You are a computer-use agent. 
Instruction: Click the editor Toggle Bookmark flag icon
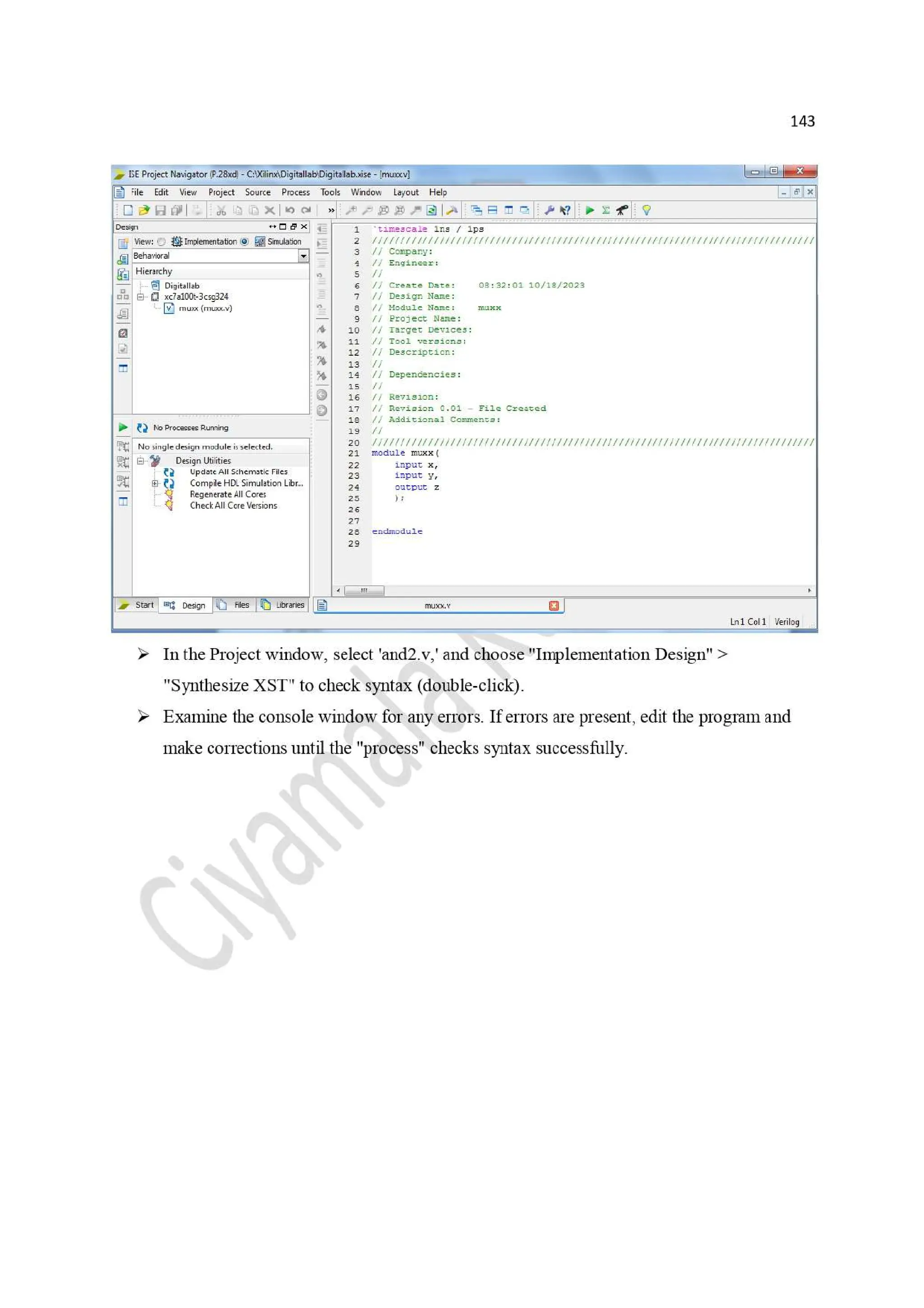pos(322,330)
